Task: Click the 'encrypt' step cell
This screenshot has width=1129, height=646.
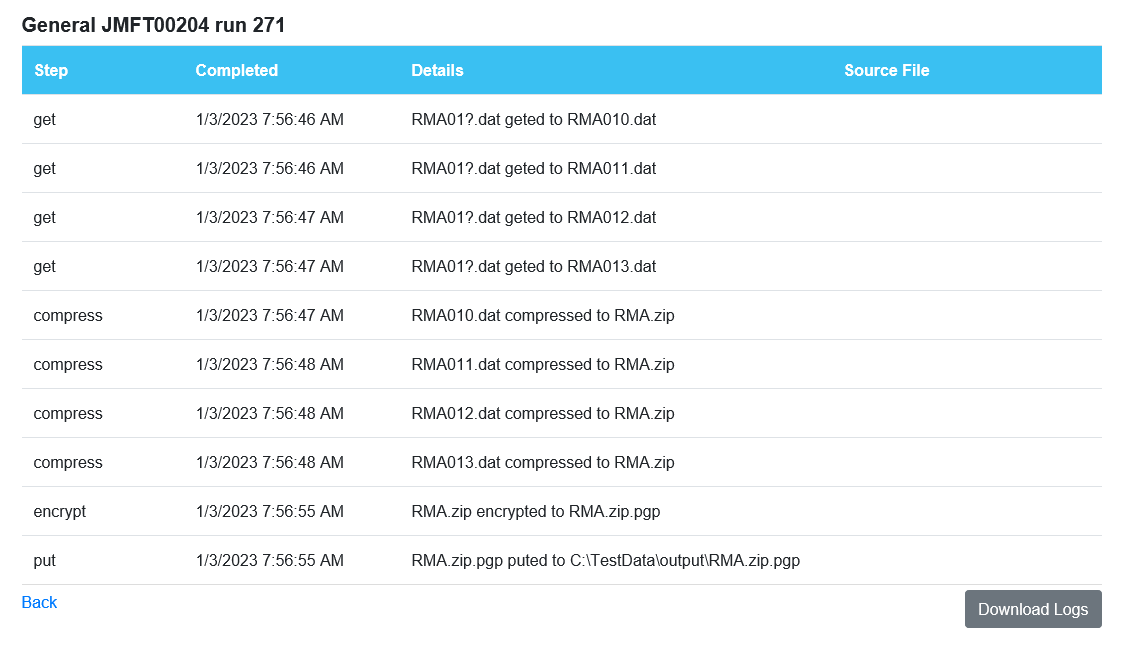Action: coord(59,511)
